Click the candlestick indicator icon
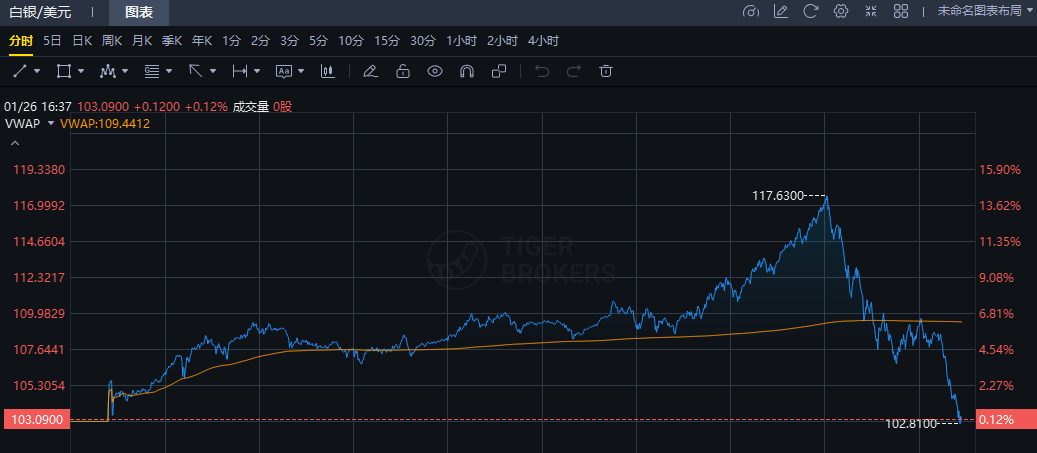This screenshot has height=453, width=1037. click(x=327, y=71)
